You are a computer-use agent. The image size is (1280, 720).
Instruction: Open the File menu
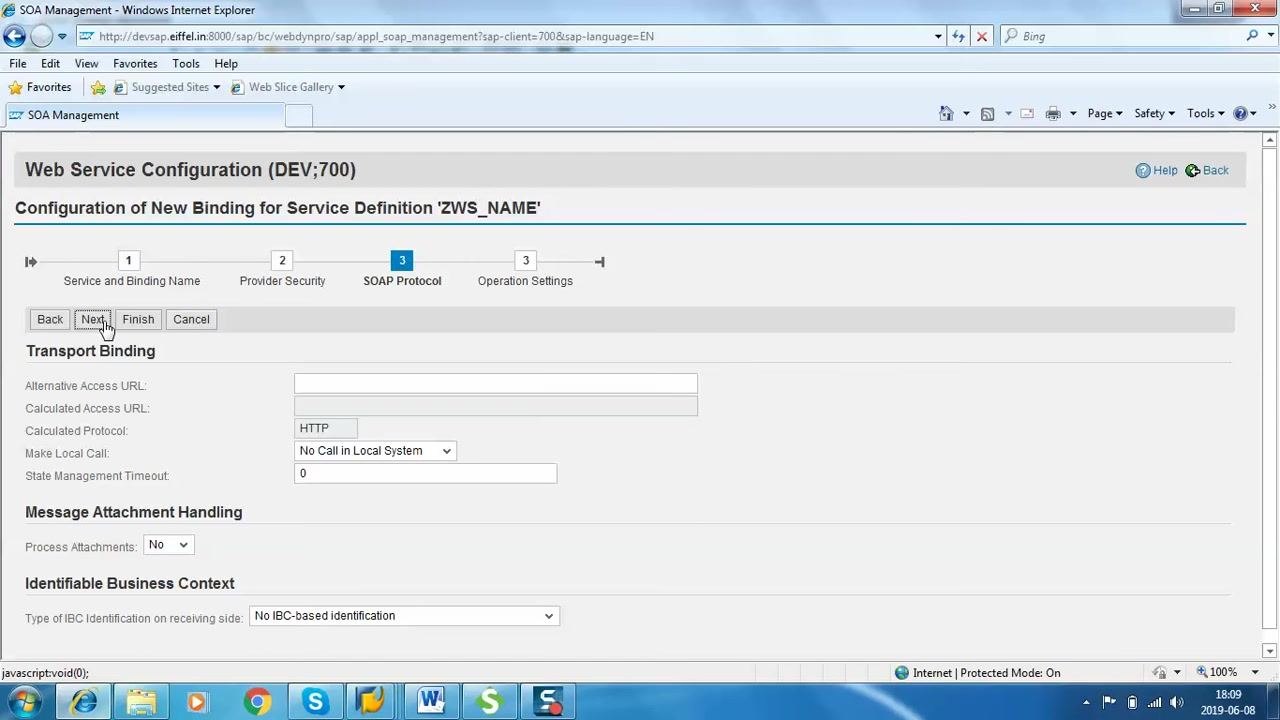tap(18, 63)
